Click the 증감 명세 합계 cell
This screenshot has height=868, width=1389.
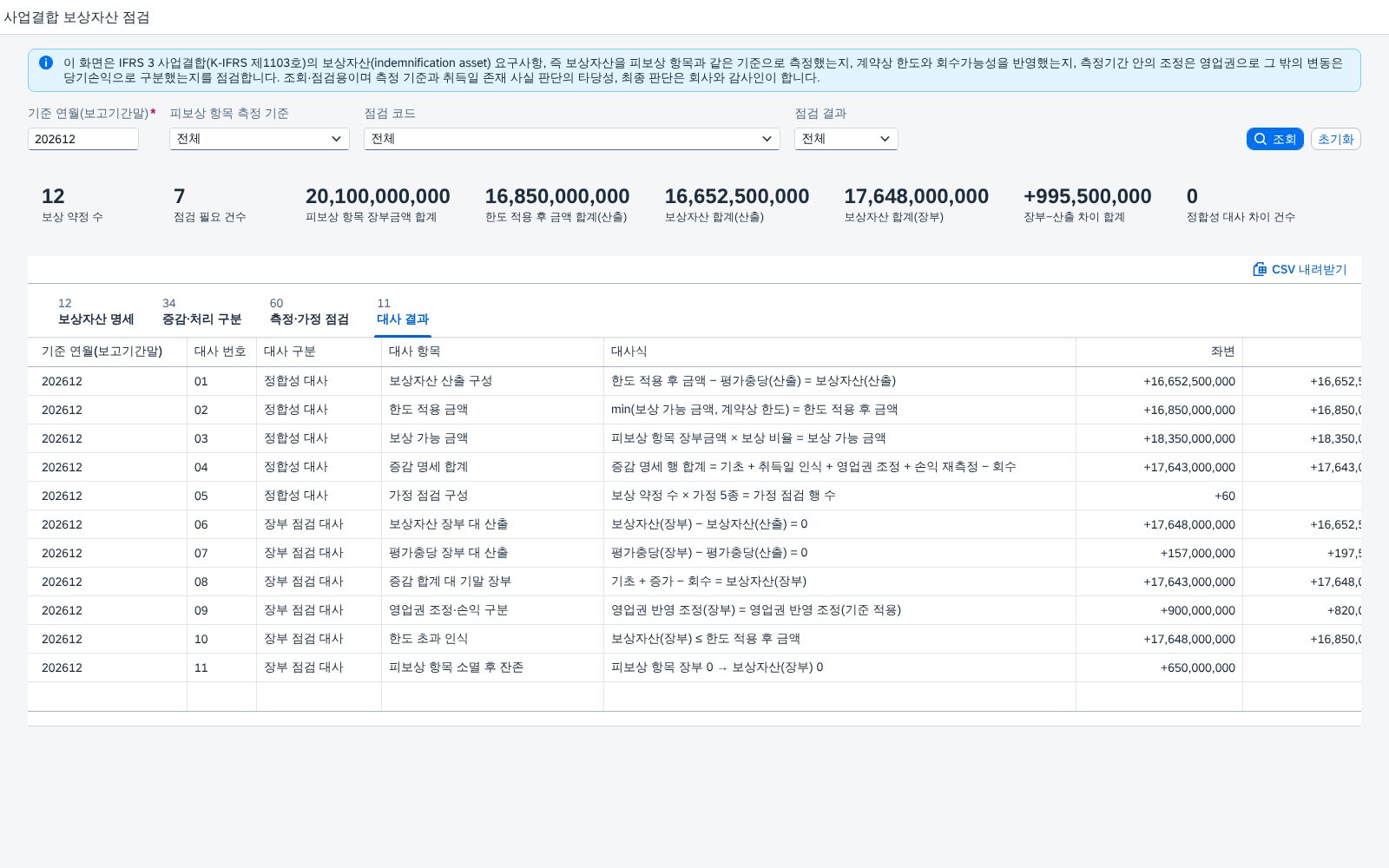click(492, 467)
